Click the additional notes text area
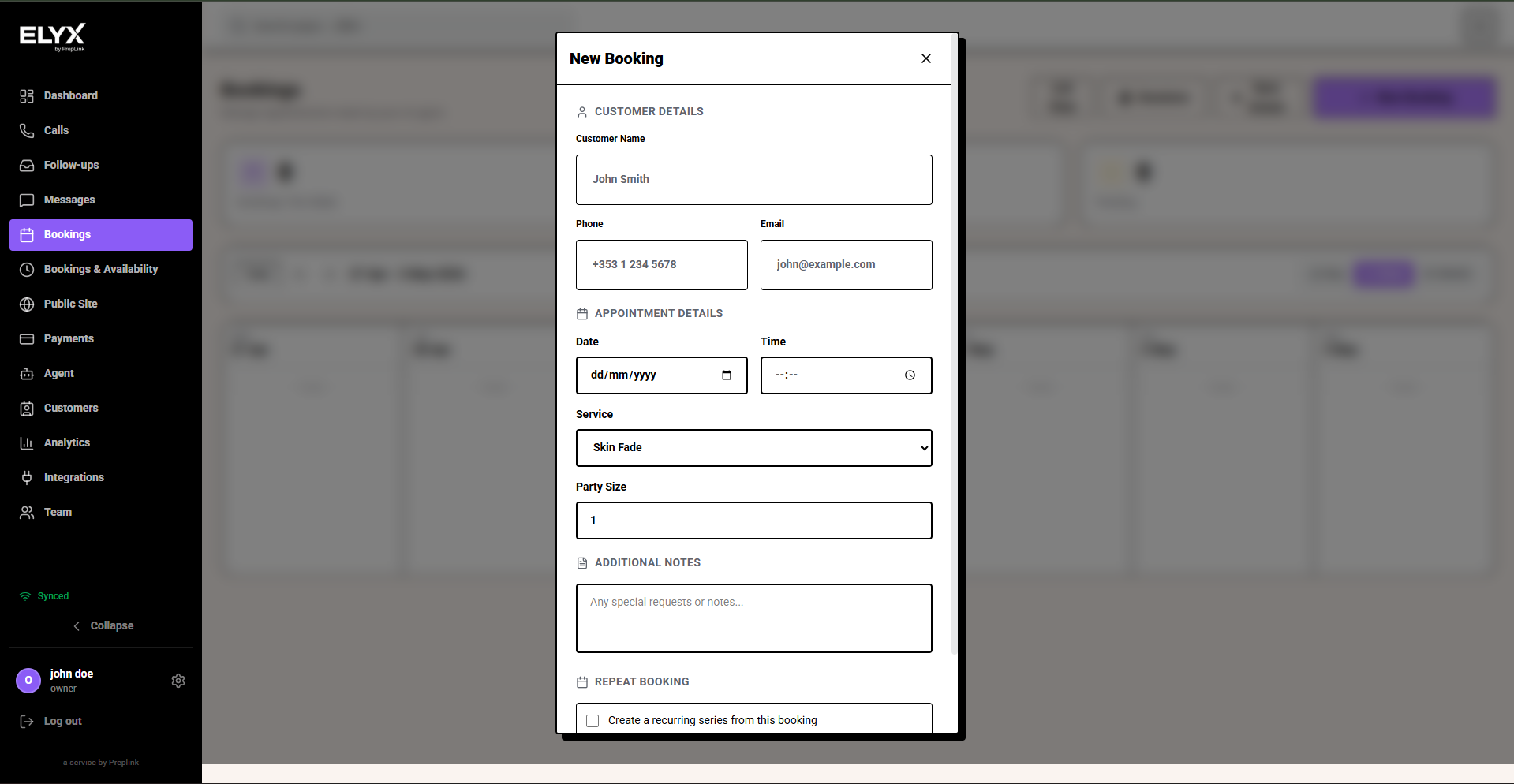 pos(754,618)
